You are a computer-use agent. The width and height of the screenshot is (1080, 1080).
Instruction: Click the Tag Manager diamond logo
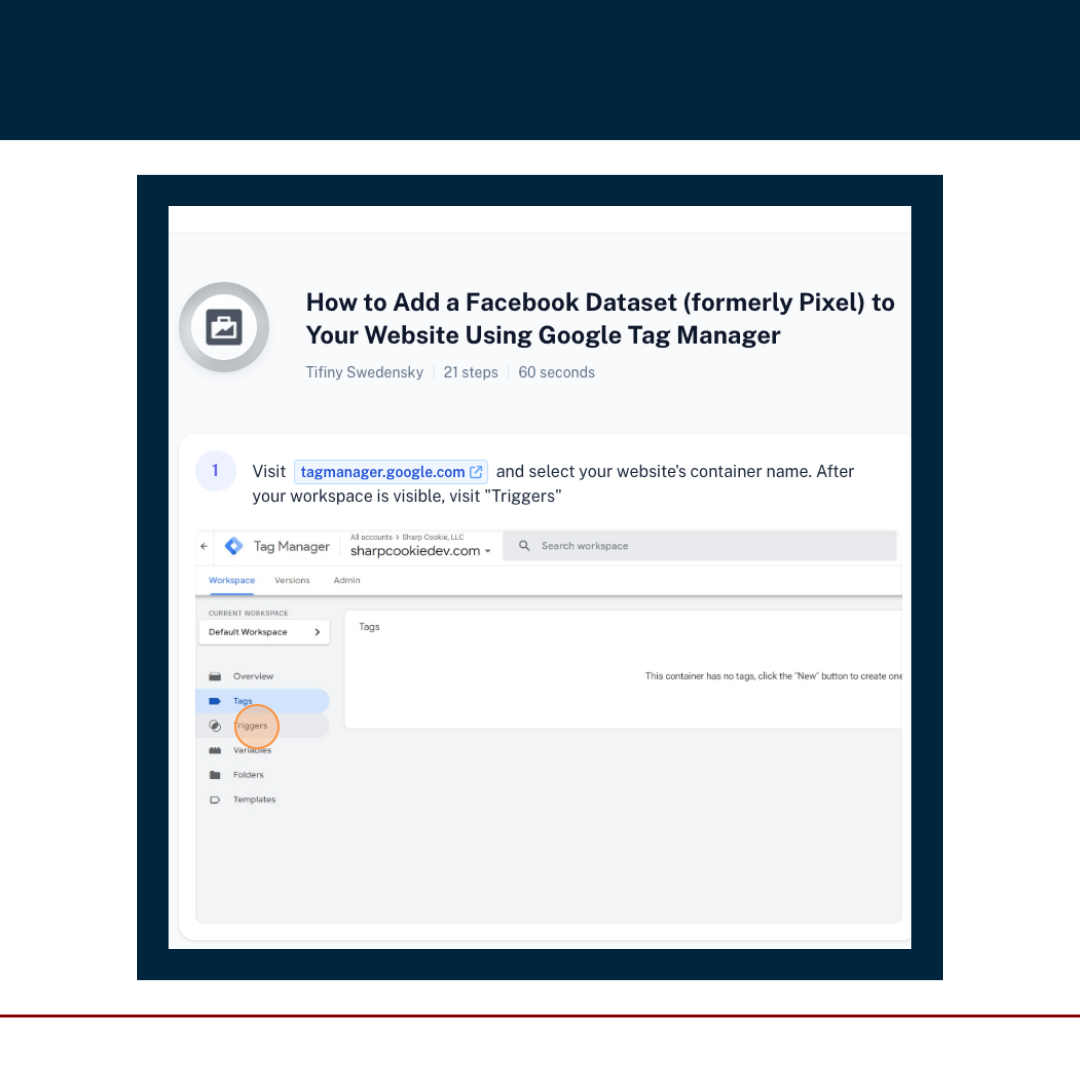coord(233,546)
